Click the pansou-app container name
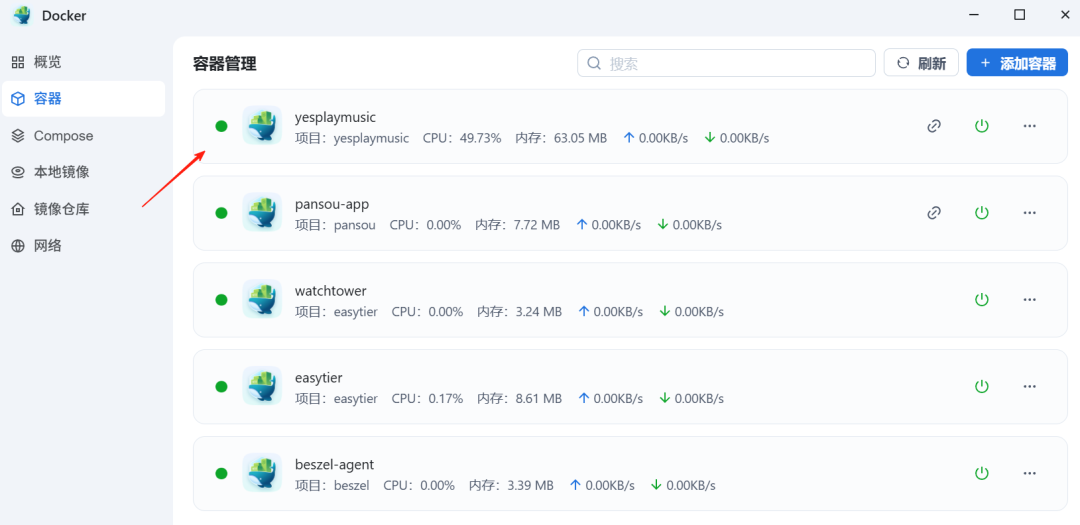The width and height of the screenshot is (1080, 525). (332, 204)
